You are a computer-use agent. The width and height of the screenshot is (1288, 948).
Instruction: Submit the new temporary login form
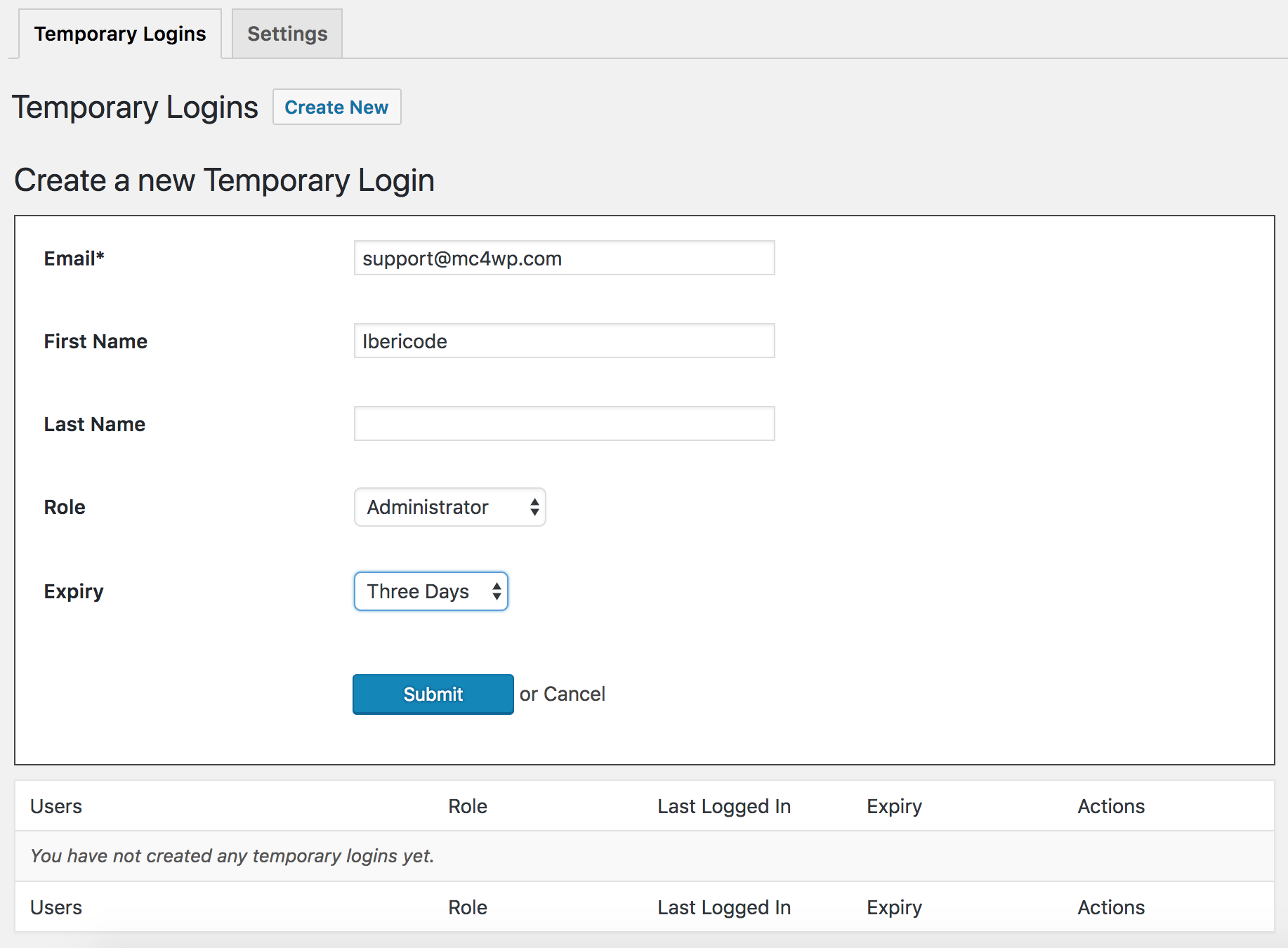tap(433, 694)
